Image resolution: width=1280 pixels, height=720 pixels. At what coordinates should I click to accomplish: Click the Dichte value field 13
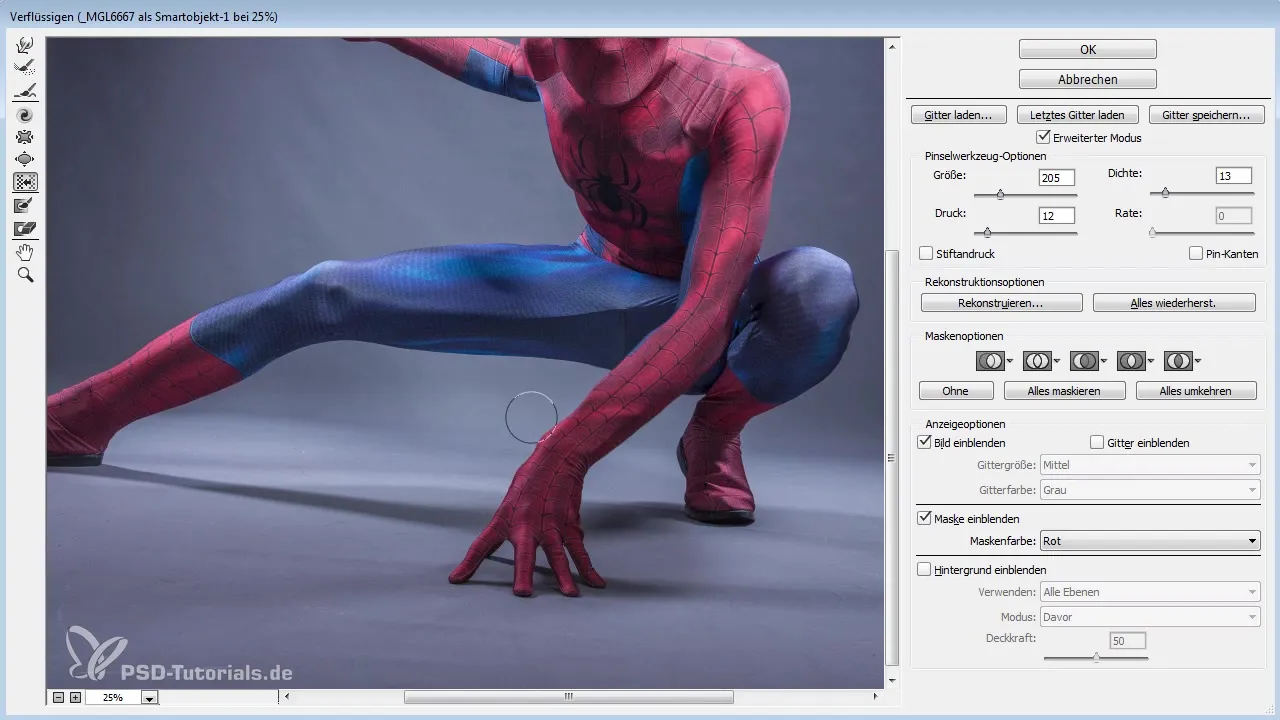pyautogui.click(x=1234, y=176)
